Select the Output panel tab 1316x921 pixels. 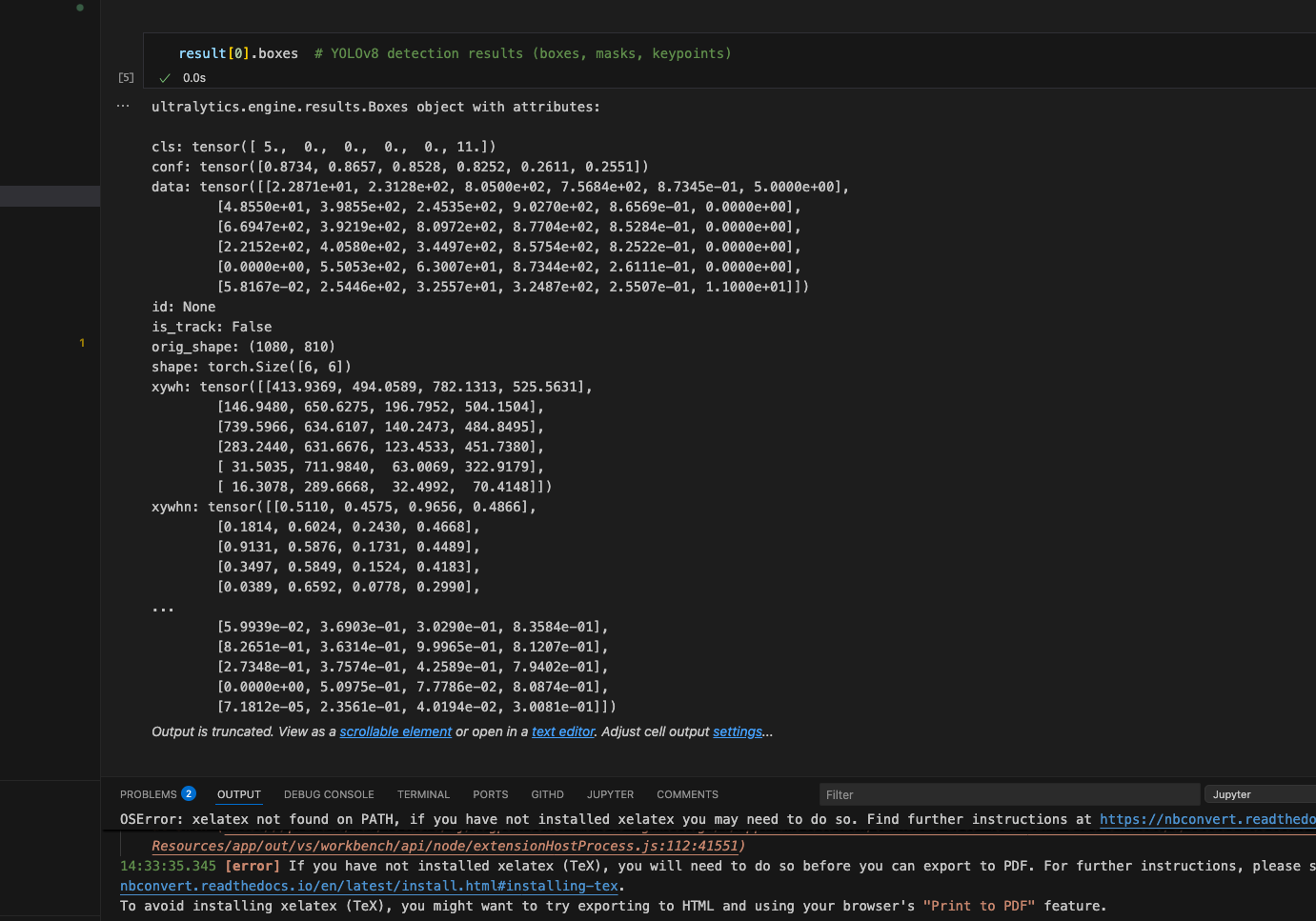coord(238,794)
